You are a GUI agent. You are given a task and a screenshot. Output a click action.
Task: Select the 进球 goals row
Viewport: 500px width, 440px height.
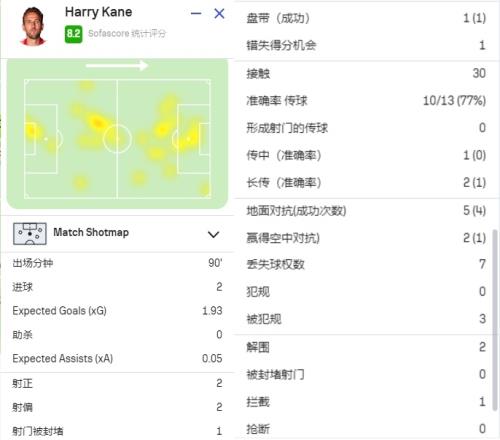point(117,287)
